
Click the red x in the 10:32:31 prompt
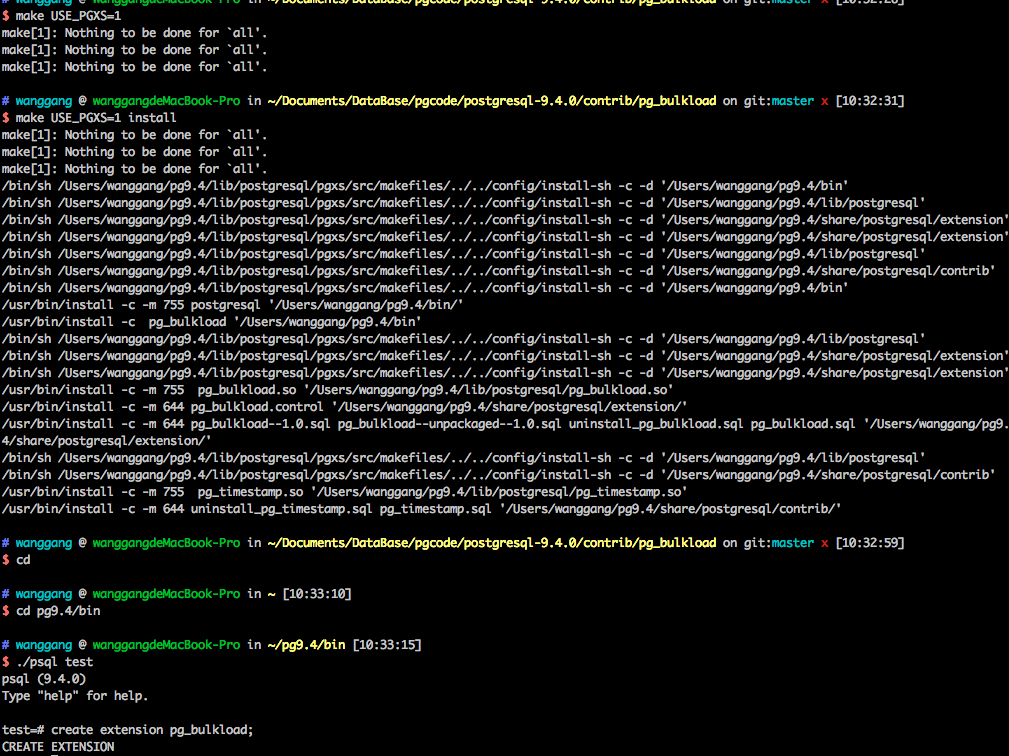pos(824,101)
